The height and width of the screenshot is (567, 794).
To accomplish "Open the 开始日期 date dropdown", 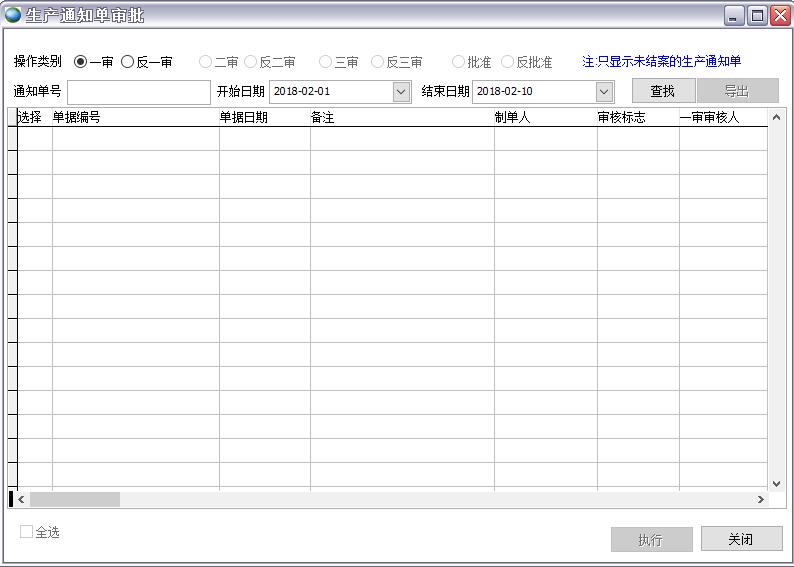I will click(x=401, y=92).
